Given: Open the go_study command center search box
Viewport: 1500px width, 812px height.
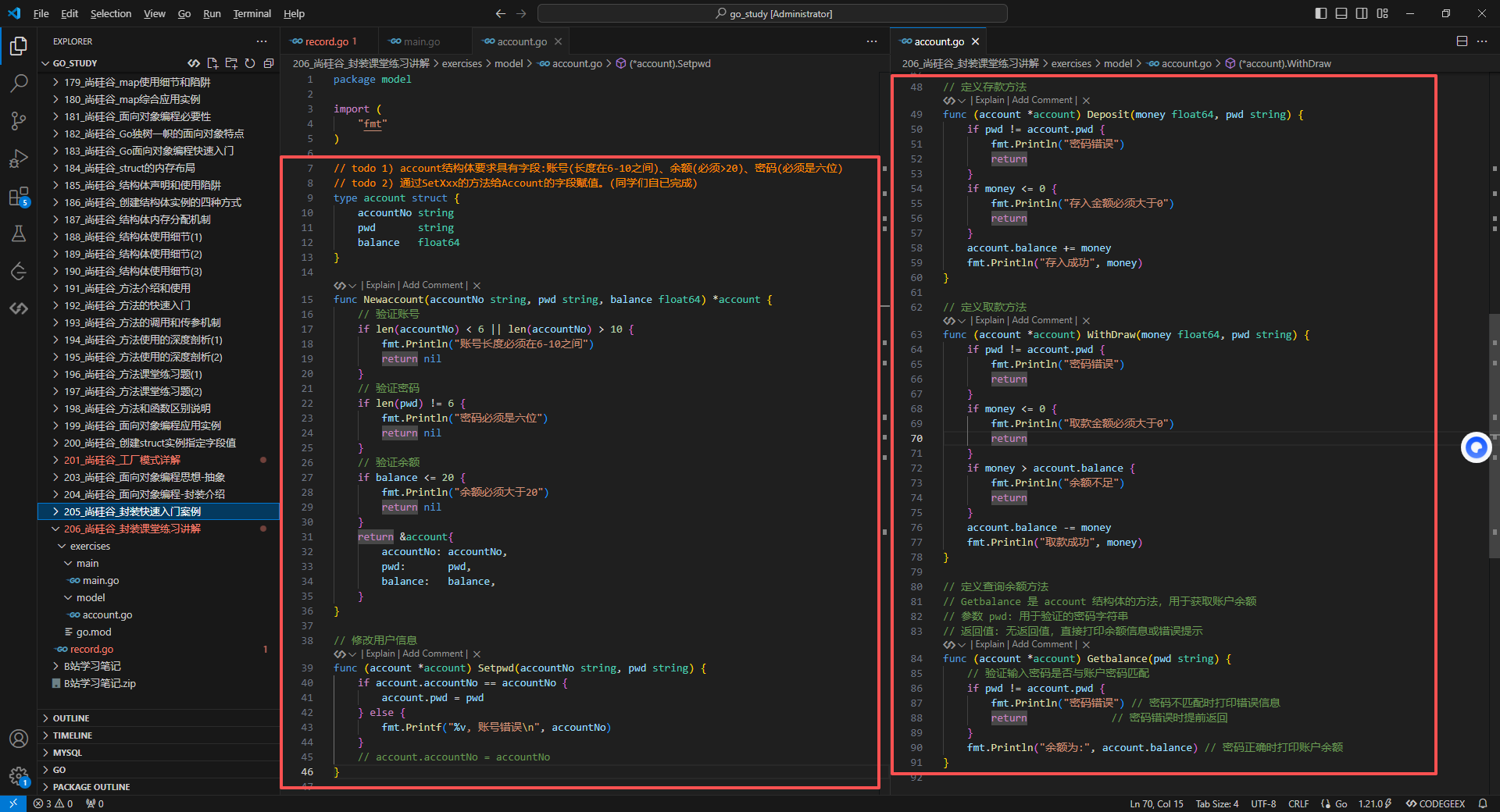Looking at the screenshot, I should (x=772, y=13).
